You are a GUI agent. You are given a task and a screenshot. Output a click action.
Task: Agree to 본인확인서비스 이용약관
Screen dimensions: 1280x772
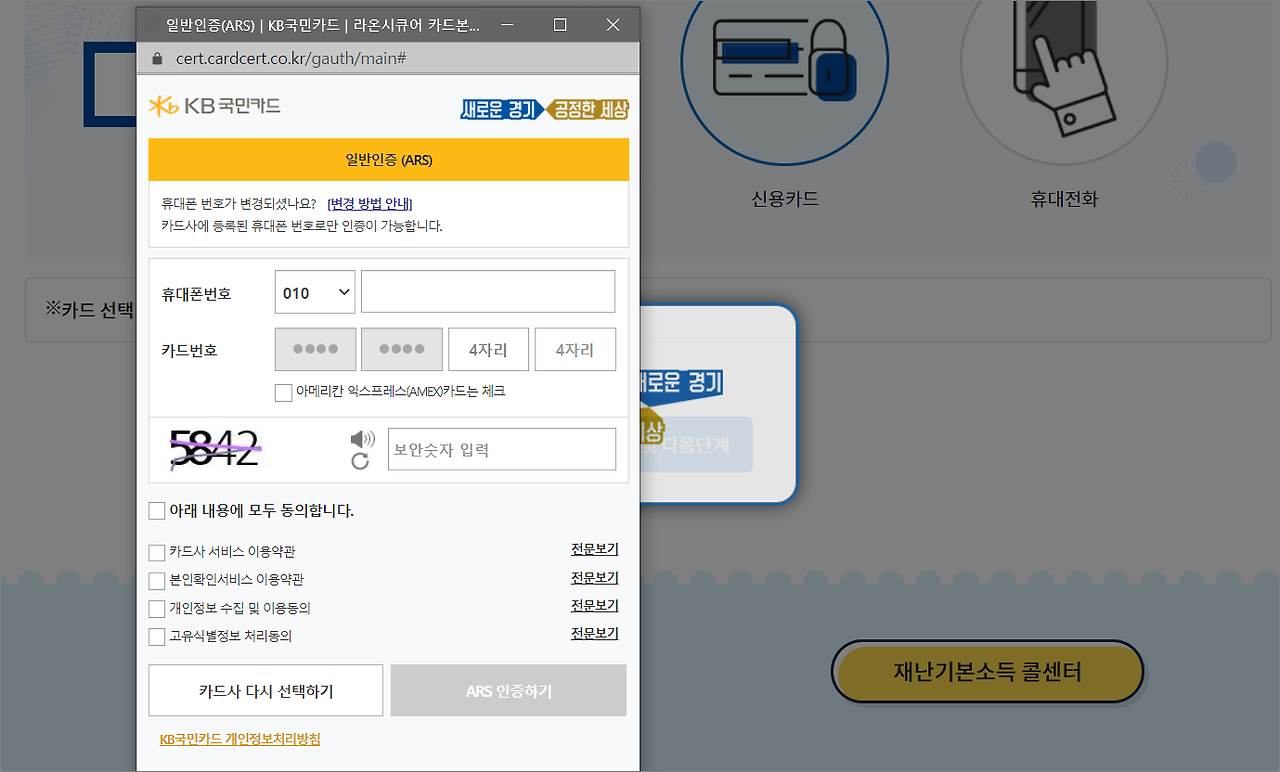[x=157, y=581]
